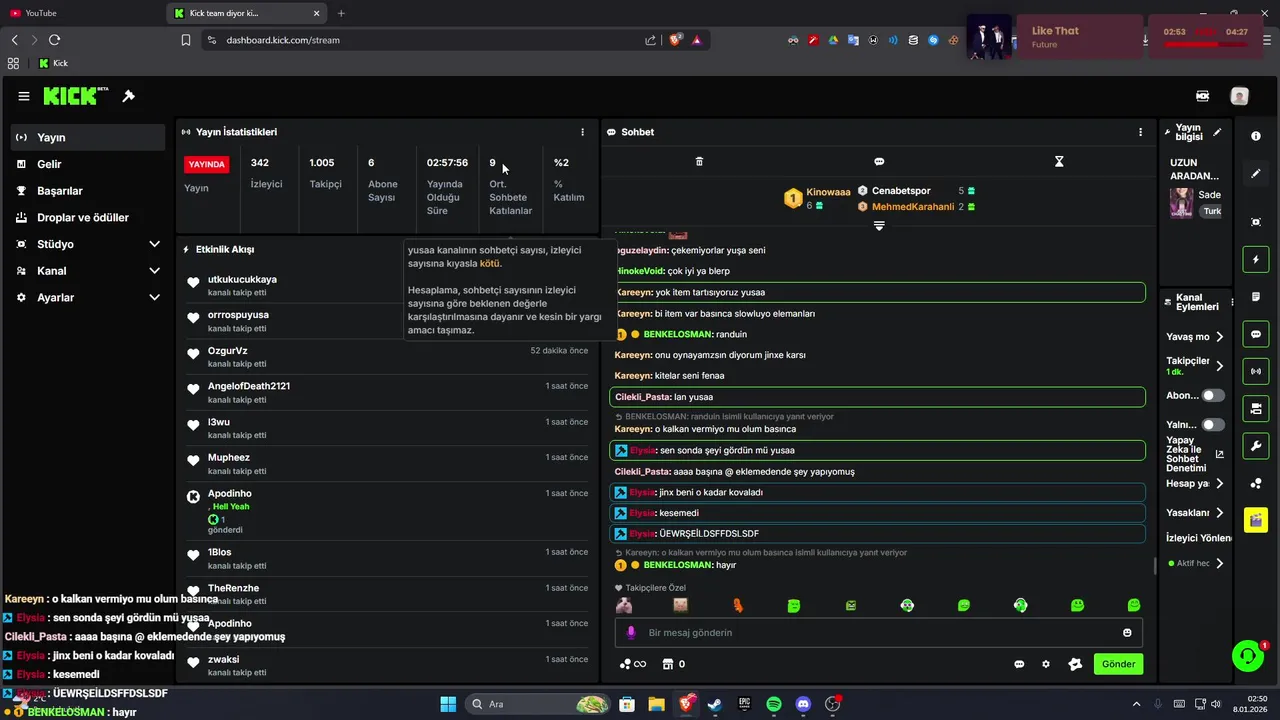Click the YAYINDA live status badge
The image size is (1280, 720).
coord(207,164)
